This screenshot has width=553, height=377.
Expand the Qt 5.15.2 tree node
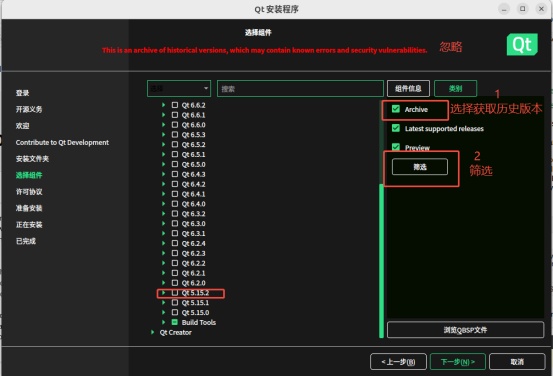click(163, 293)
